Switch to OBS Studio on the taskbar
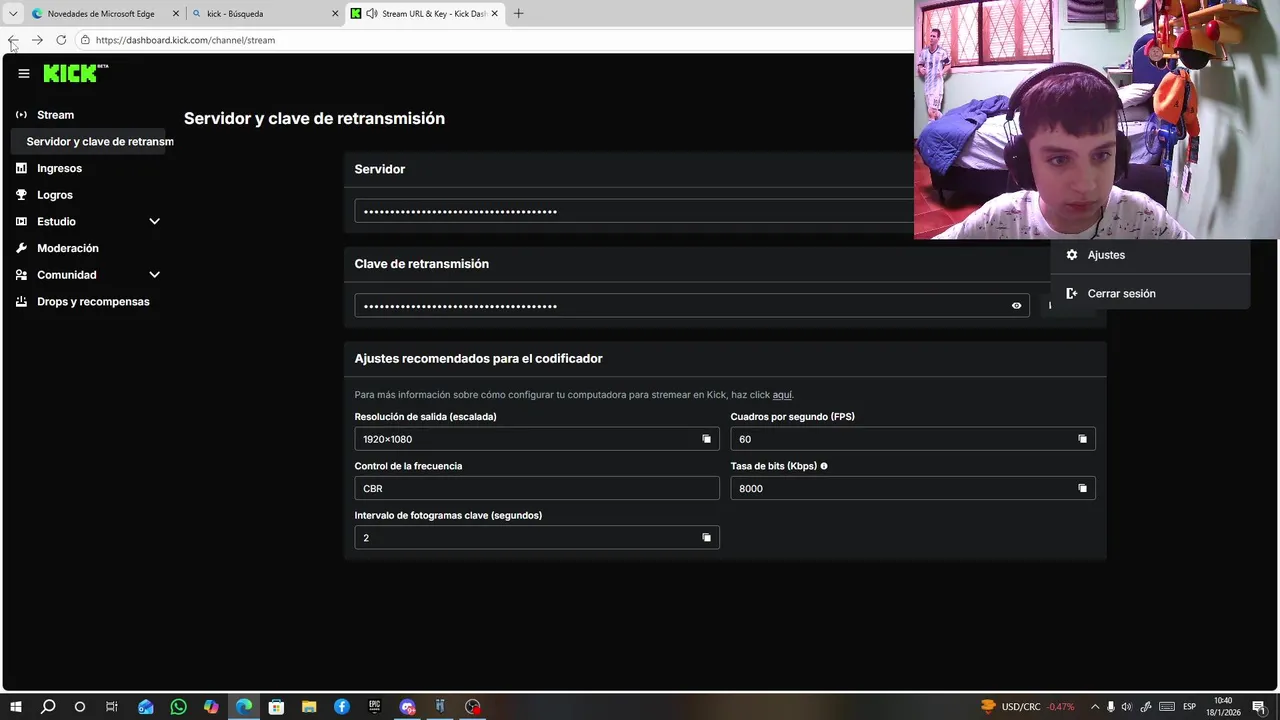This screenshot has height=720, width=1280. (x=473, y=707)
